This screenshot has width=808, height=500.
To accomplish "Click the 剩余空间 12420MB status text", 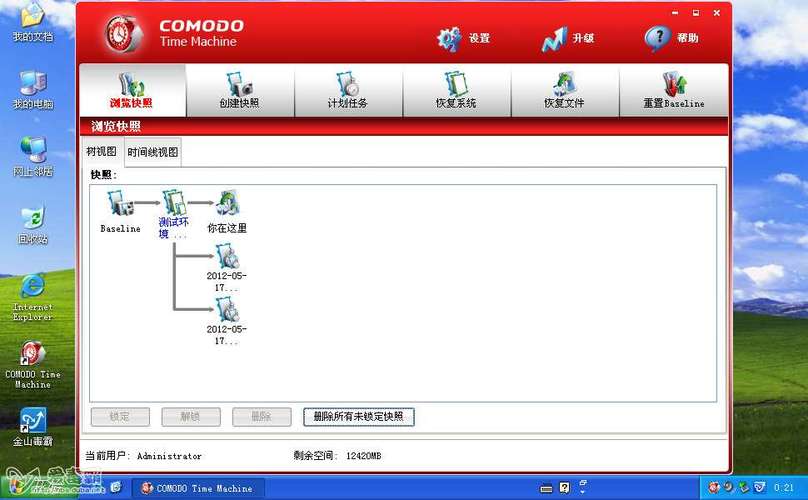I will (338, 456).
